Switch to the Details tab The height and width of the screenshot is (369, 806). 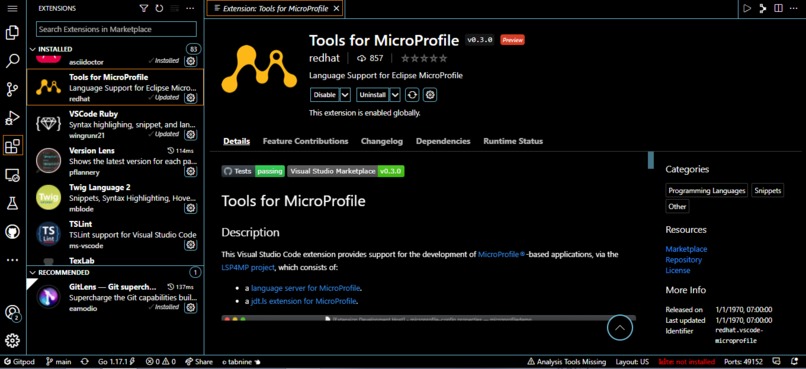tap(236, 141)
